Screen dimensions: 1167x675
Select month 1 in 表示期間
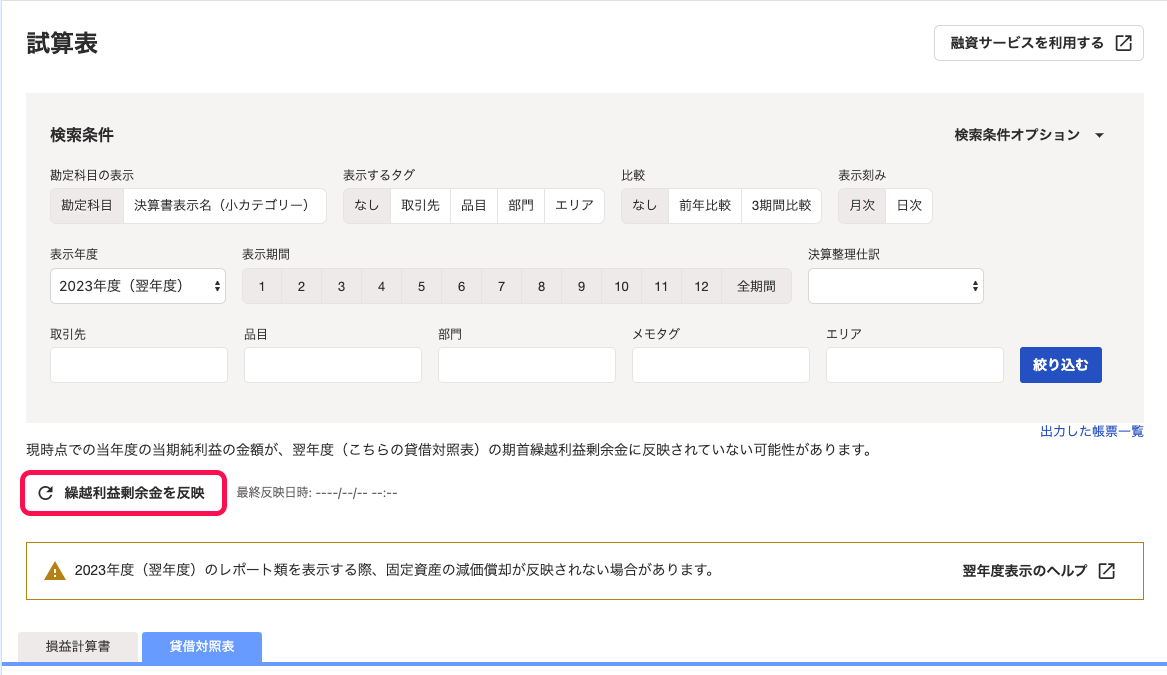262,287
